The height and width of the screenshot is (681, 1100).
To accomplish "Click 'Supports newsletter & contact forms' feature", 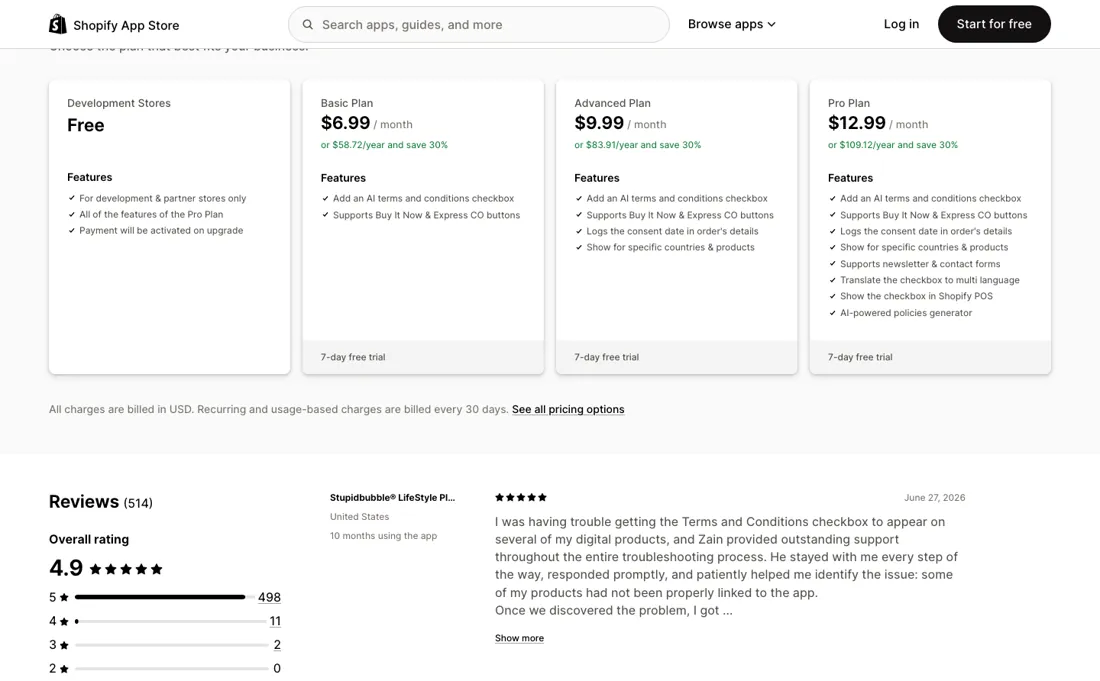I will coord(920,264).
